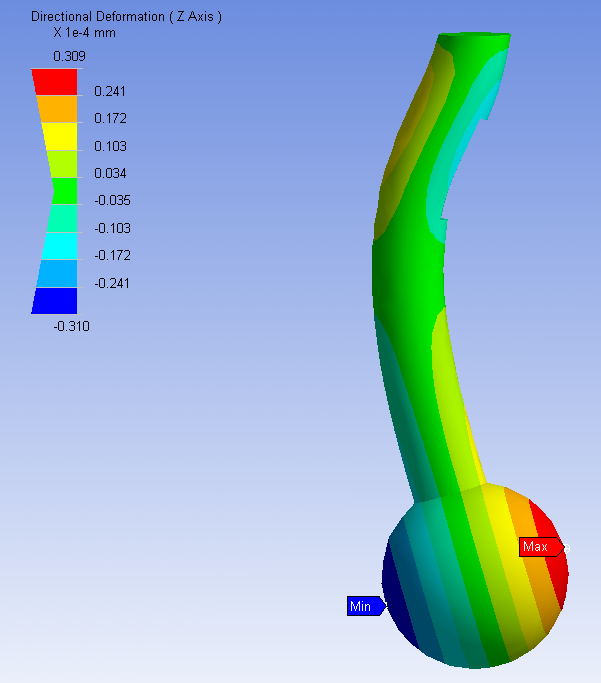Click the red Max probe label
Viewport: 601px width, 683px height.
click(541, 547)
